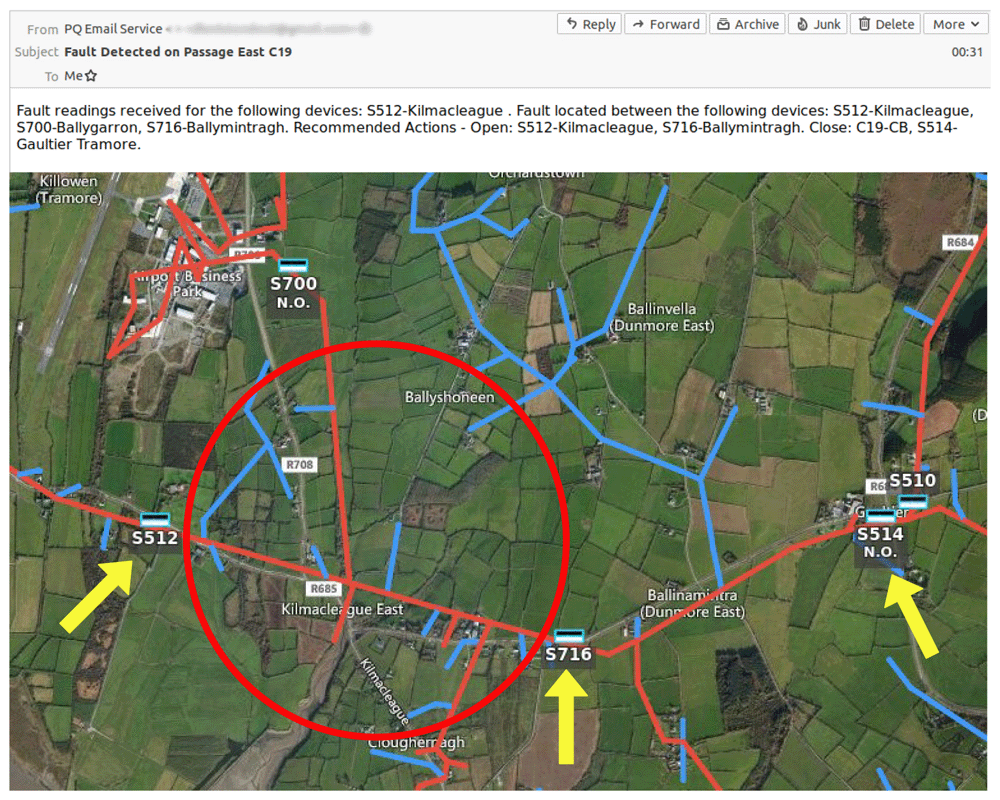Click the Reply button

pos(589,24)
